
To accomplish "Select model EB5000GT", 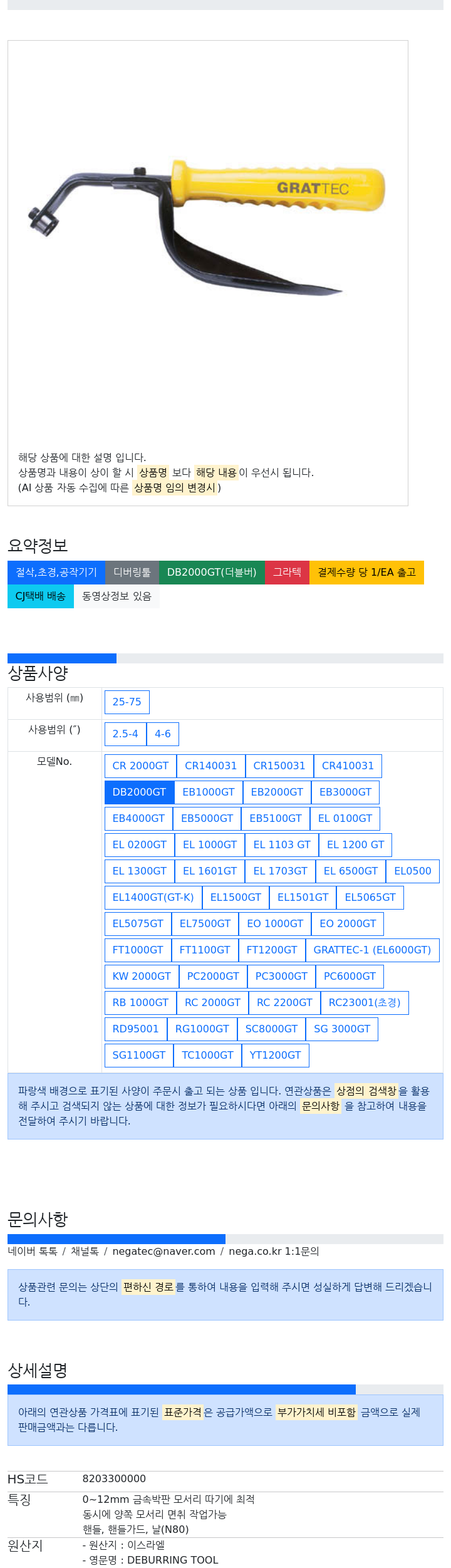I will point(207,819).
